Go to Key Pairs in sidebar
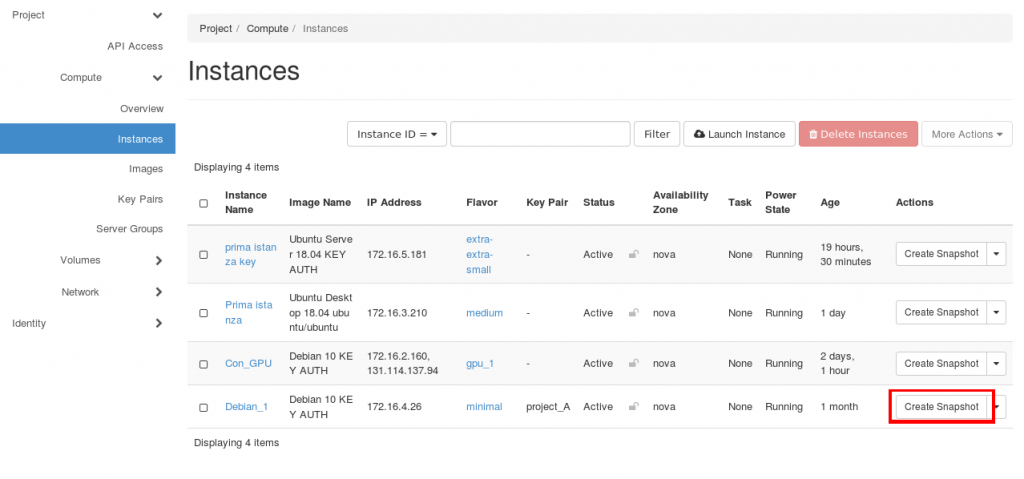The image size is (1024, 479). coord(140,199)
